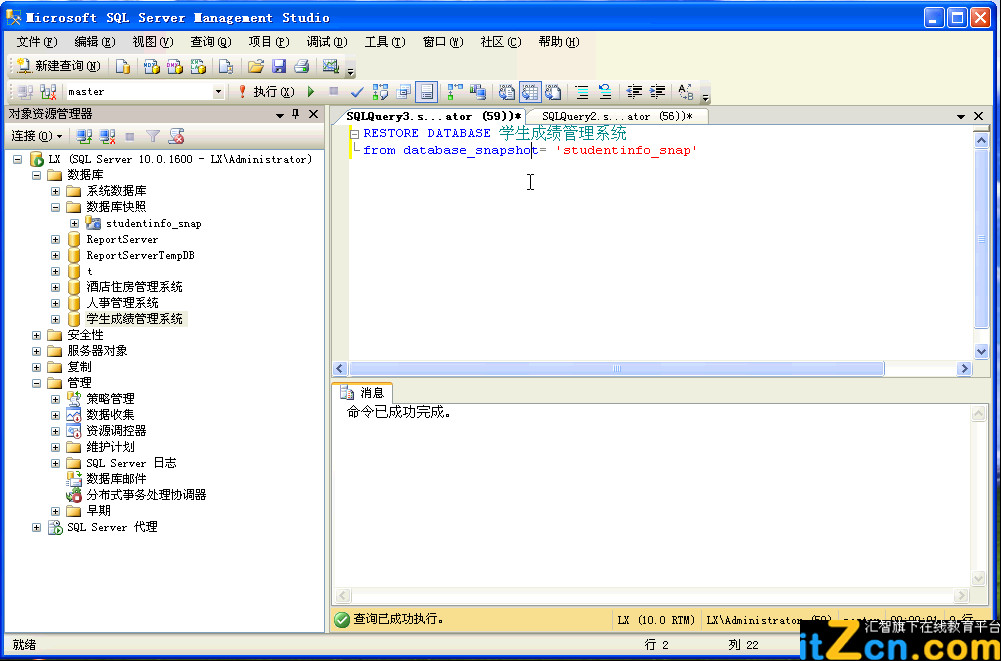Collapse the RESTORE DATABASE code block toggle
The image size is (1001, 661).
tap(354, 133)
